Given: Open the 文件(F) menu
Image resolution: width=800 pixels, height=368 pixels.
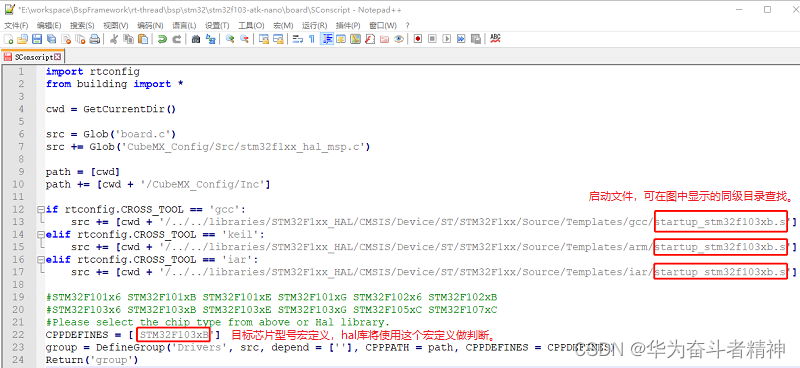Looking at the screenshot, I should tap(16, 26).
